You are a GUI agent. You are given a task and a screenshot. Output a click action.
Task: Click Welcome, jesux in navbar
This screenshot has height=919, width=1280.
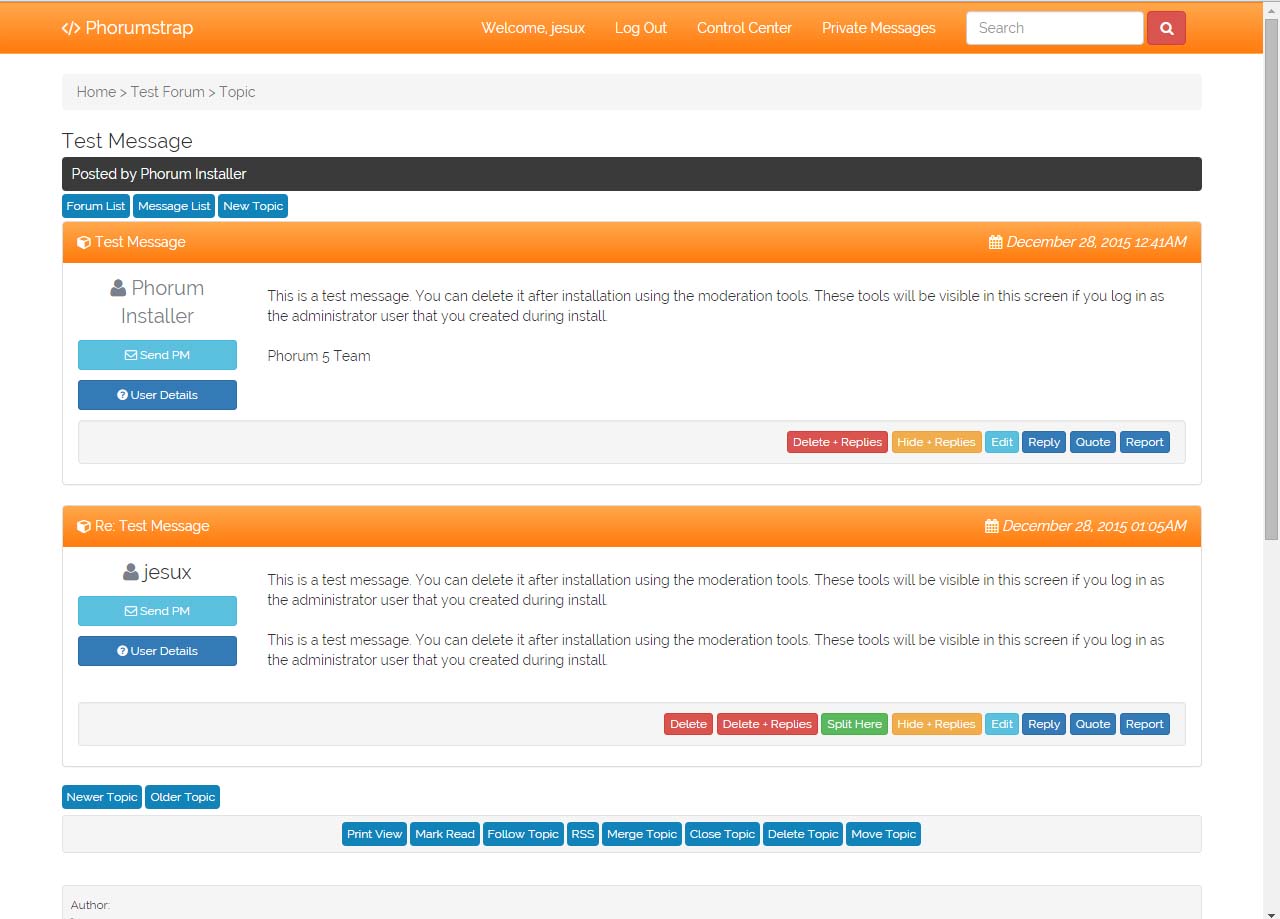(533, 28)
